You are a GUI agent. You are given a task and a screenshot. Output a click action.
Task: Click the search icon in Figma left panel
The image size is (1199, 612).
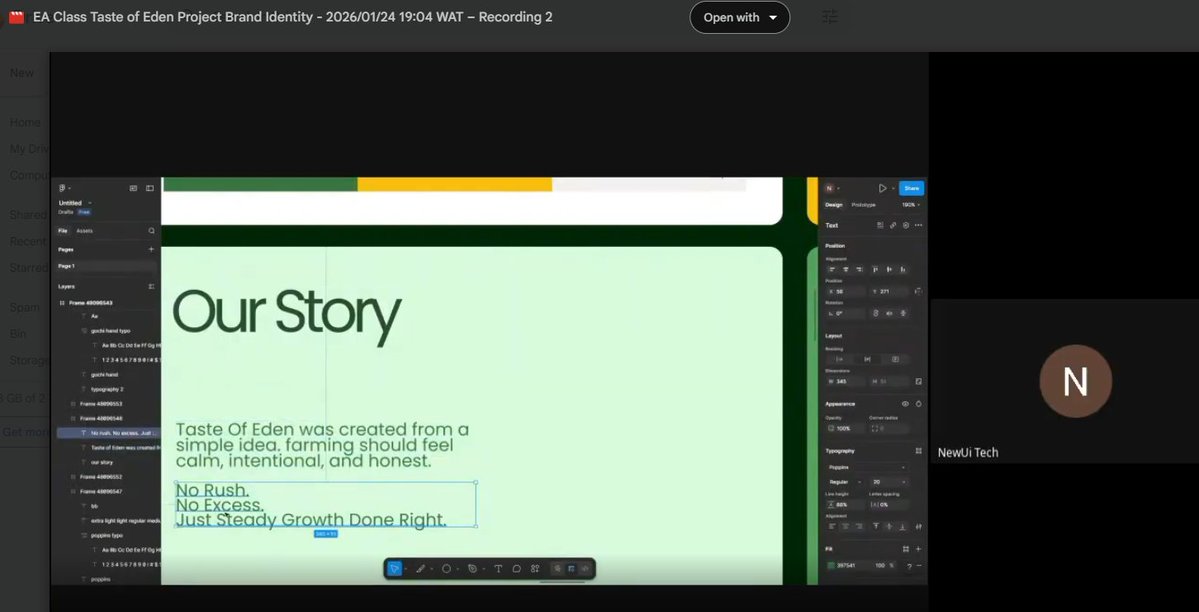tap(151, 230)
